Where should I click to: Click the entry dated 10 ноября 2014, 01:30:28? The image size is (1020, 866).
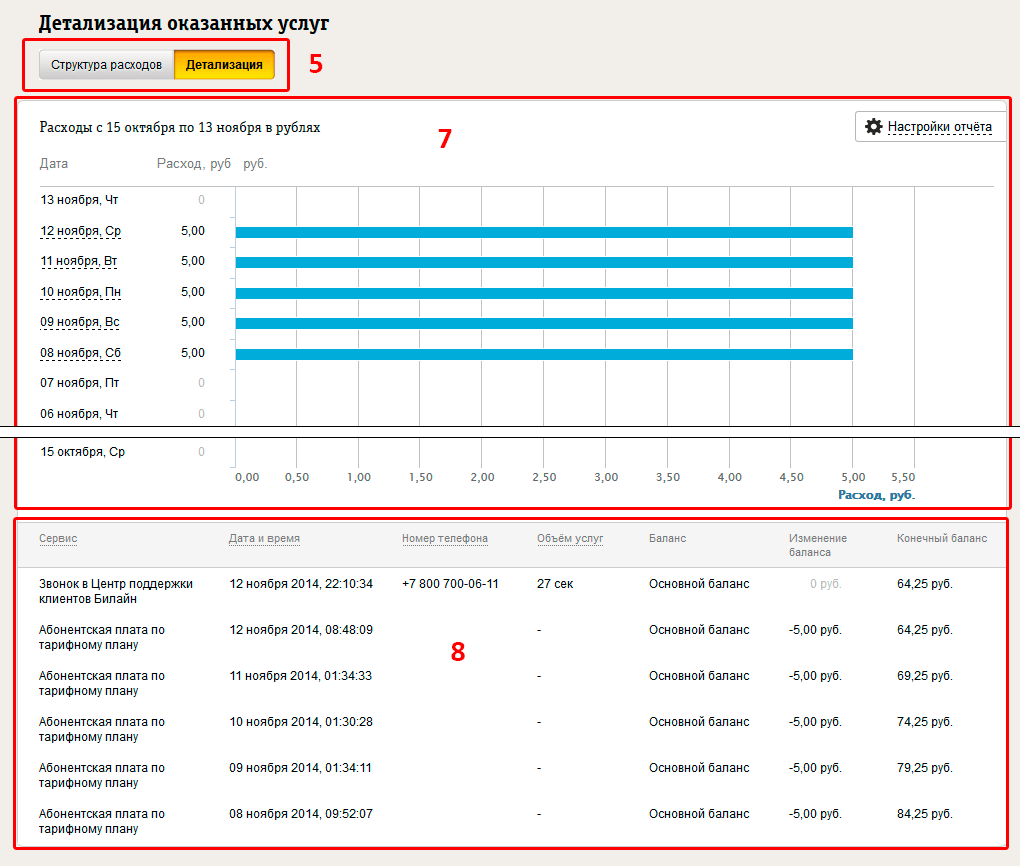coord(301,722)
